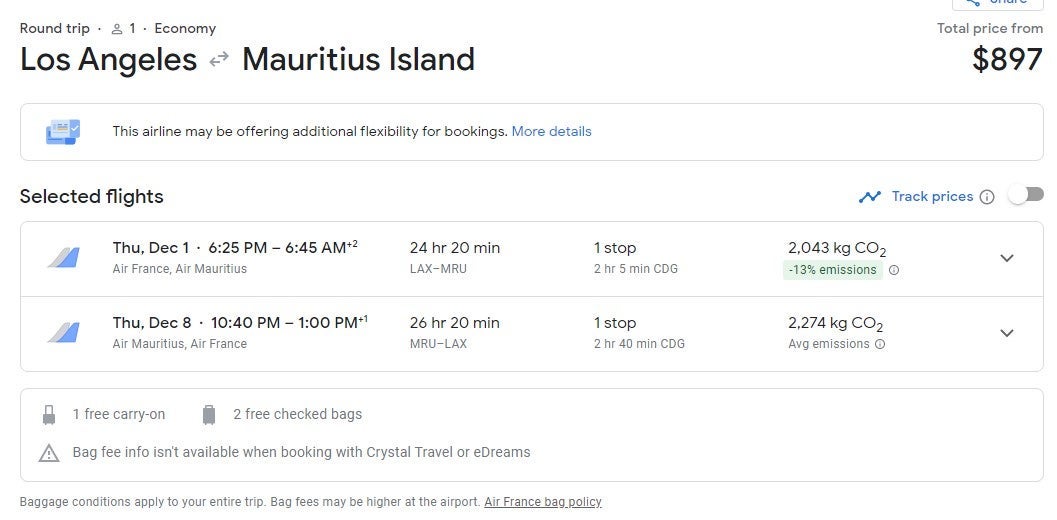Click the Air France logo on Dec 1 flight
This screenshot has height=520, width=1057.
(x=63, y=258)
